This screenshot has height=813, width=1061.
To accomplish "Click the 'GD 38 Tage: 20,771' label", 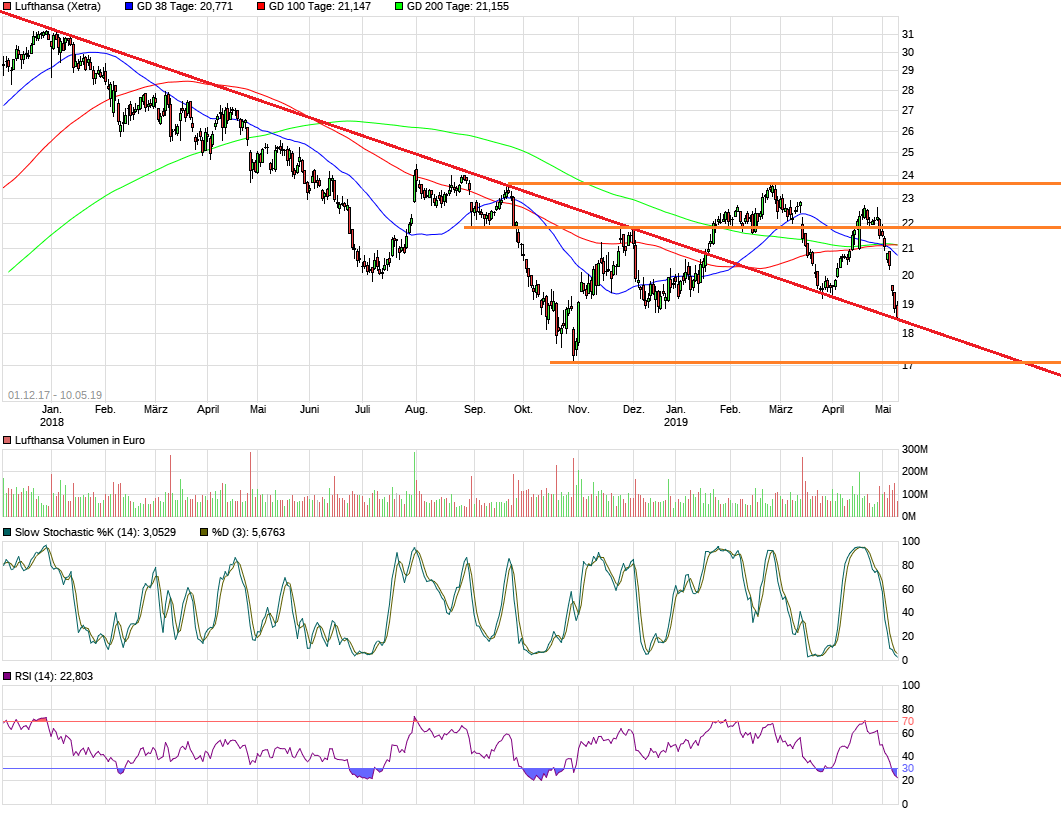I will (x=185, y=6).
